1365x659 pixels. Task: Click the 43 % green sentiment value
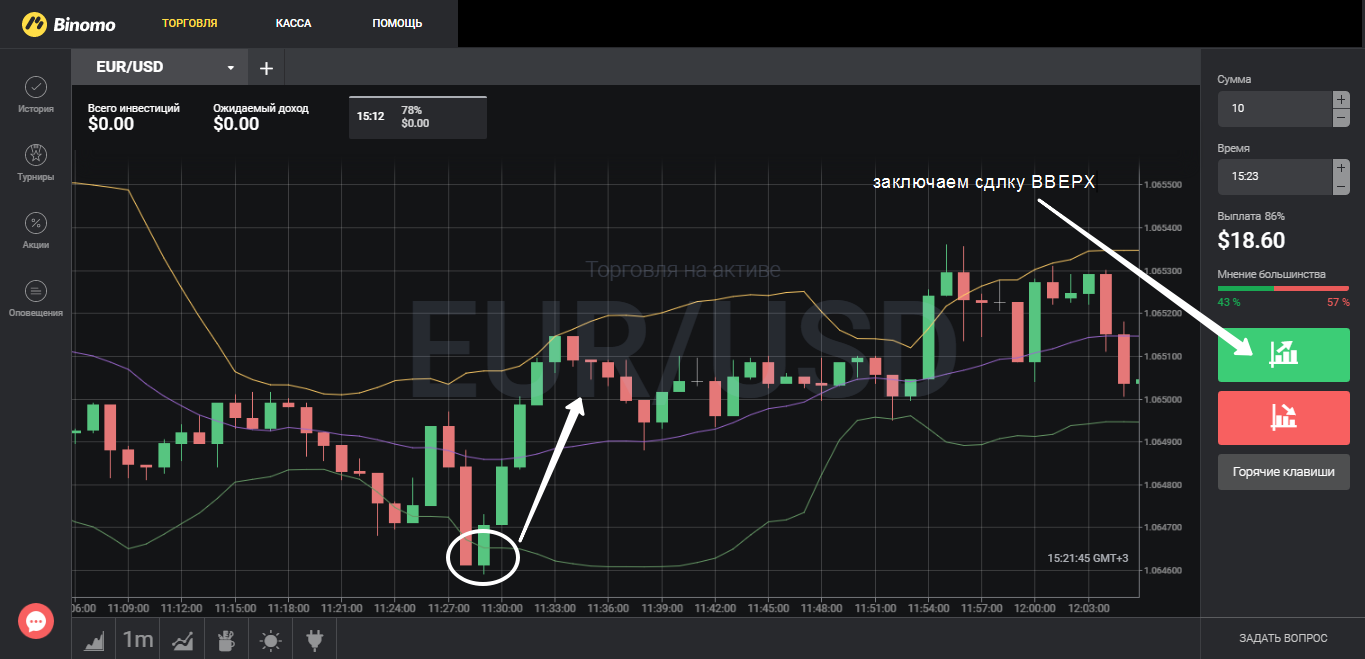(x=1229, y=302)
